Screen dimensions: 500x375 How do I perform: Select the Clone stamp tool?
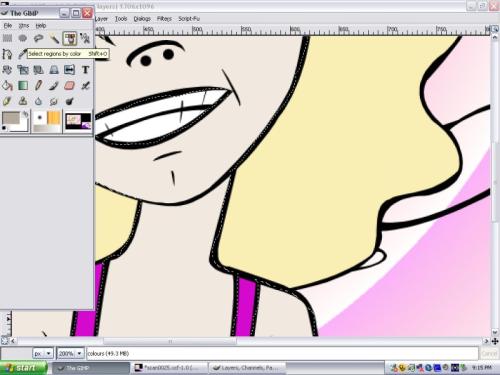point(23,101)
